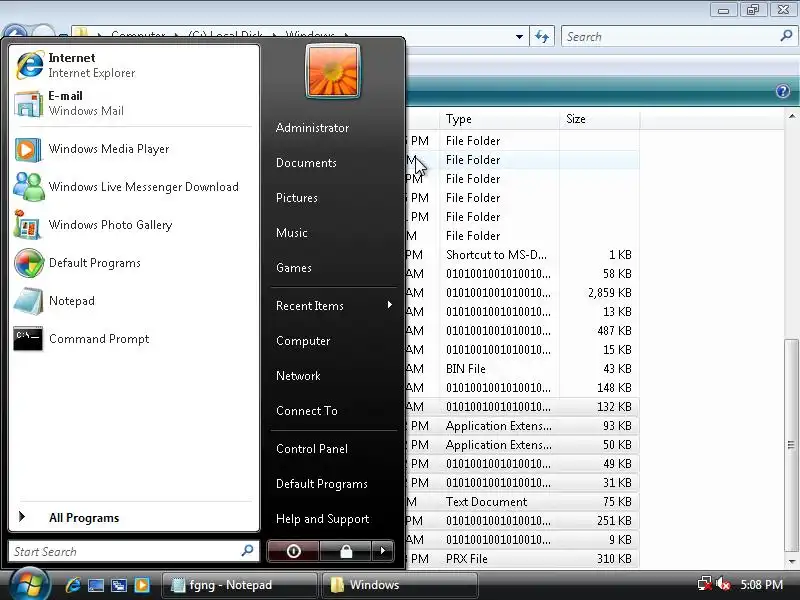The image size is (800, 600).
Task: Launch Windows Photo Gallery
Action: [x=134, y=225]
